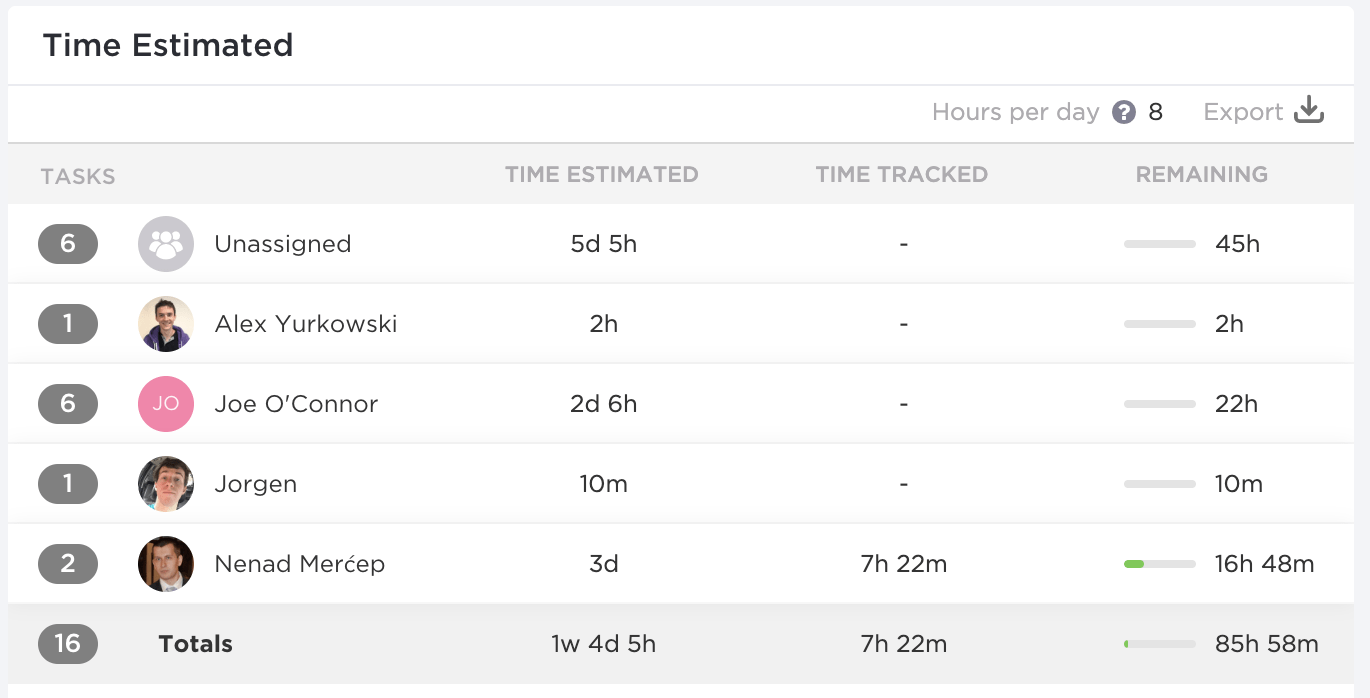1370x698 pixels.
Task: Click the Export link
Action: click(1243, 112)
